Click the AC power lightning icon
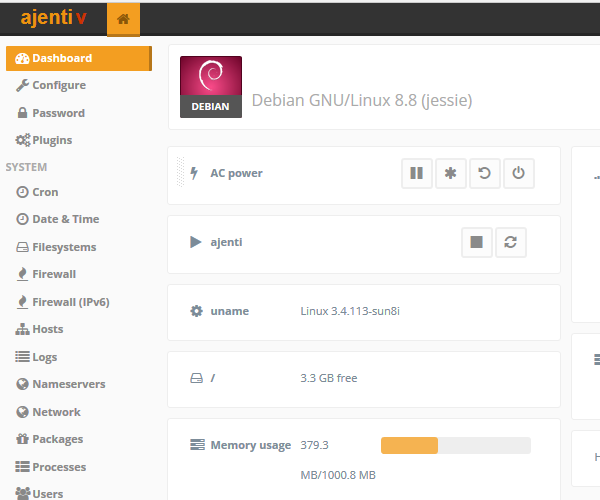 194,173
